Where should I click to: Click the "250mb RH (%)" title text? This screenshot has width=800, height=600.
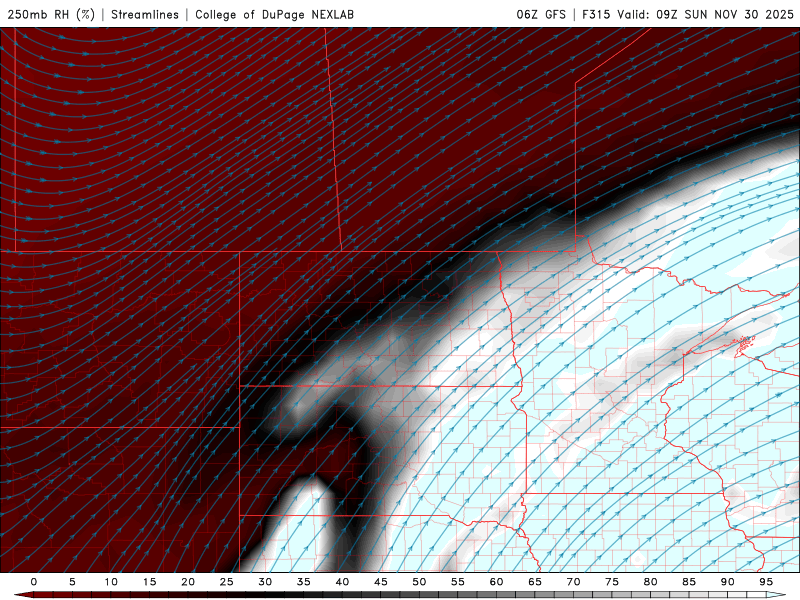pyautogui.click(x=51, y=14)
